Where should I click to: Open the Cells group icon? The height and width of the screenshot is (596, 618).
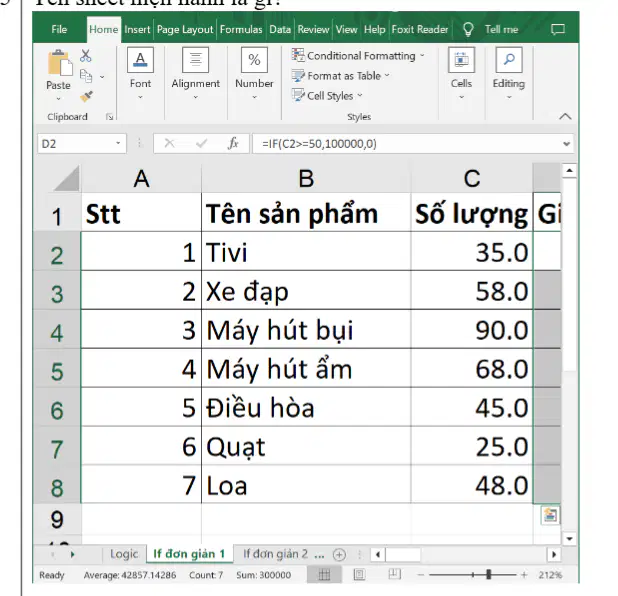(461, 60)
